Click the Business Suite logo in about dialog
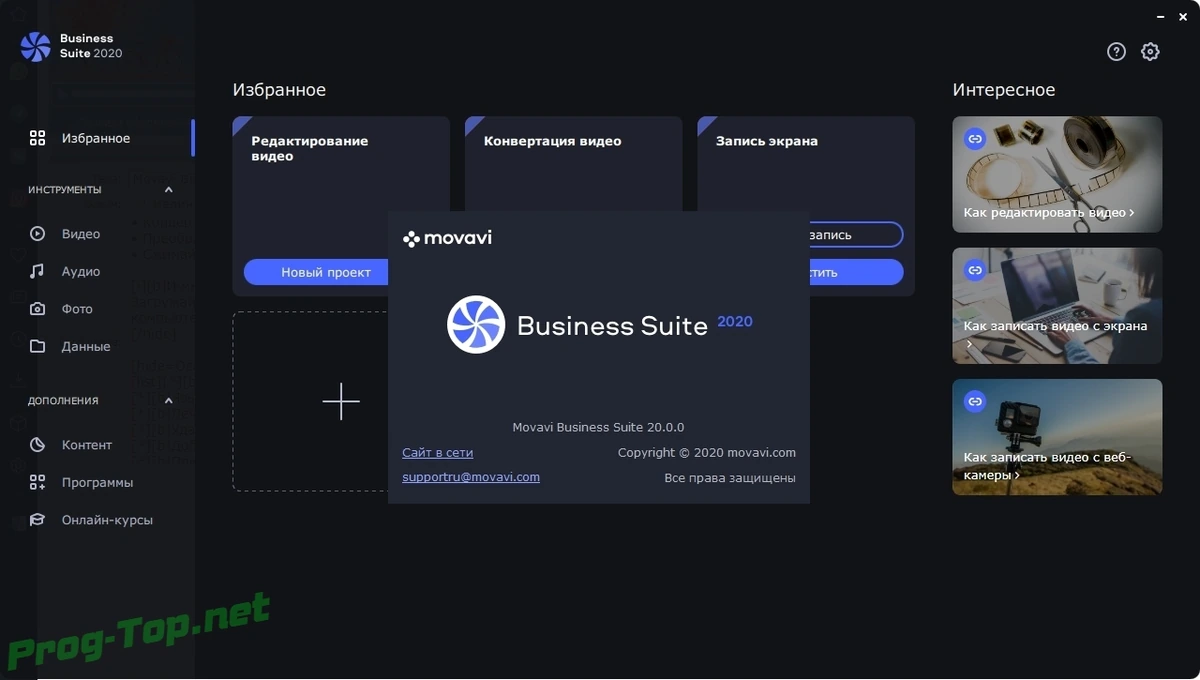Image resolution: width=1200 pixels, height=680 pixels. 476,324
